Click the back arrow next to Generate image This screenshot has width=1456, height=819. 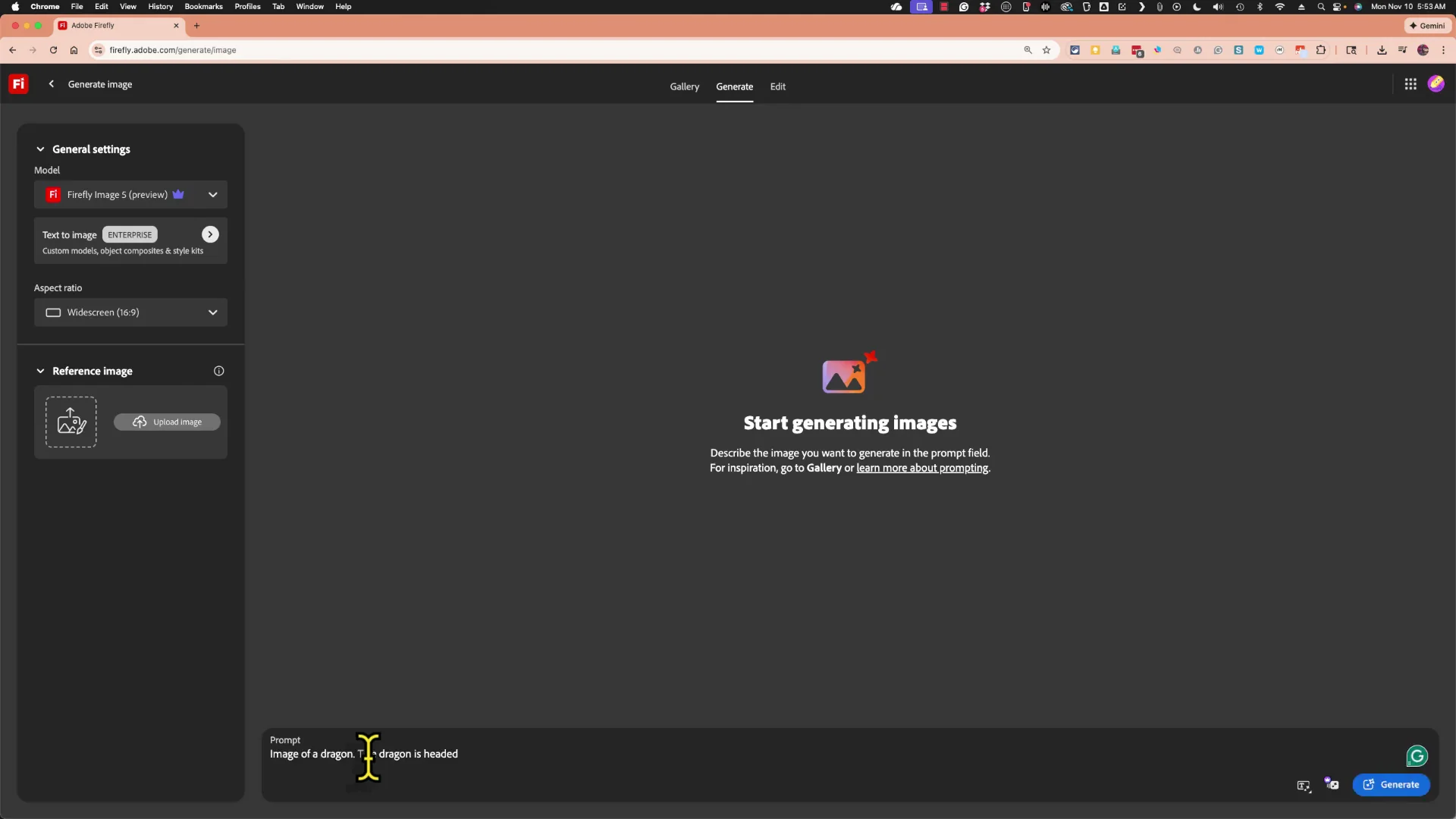coord(51,83)
